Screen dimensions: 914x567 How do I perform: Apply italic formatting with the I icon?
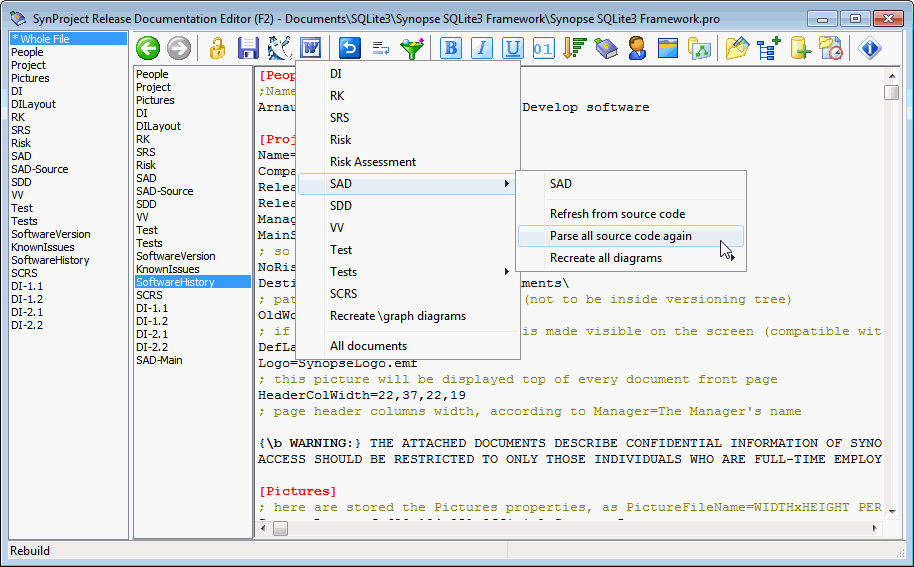point(481,48)
